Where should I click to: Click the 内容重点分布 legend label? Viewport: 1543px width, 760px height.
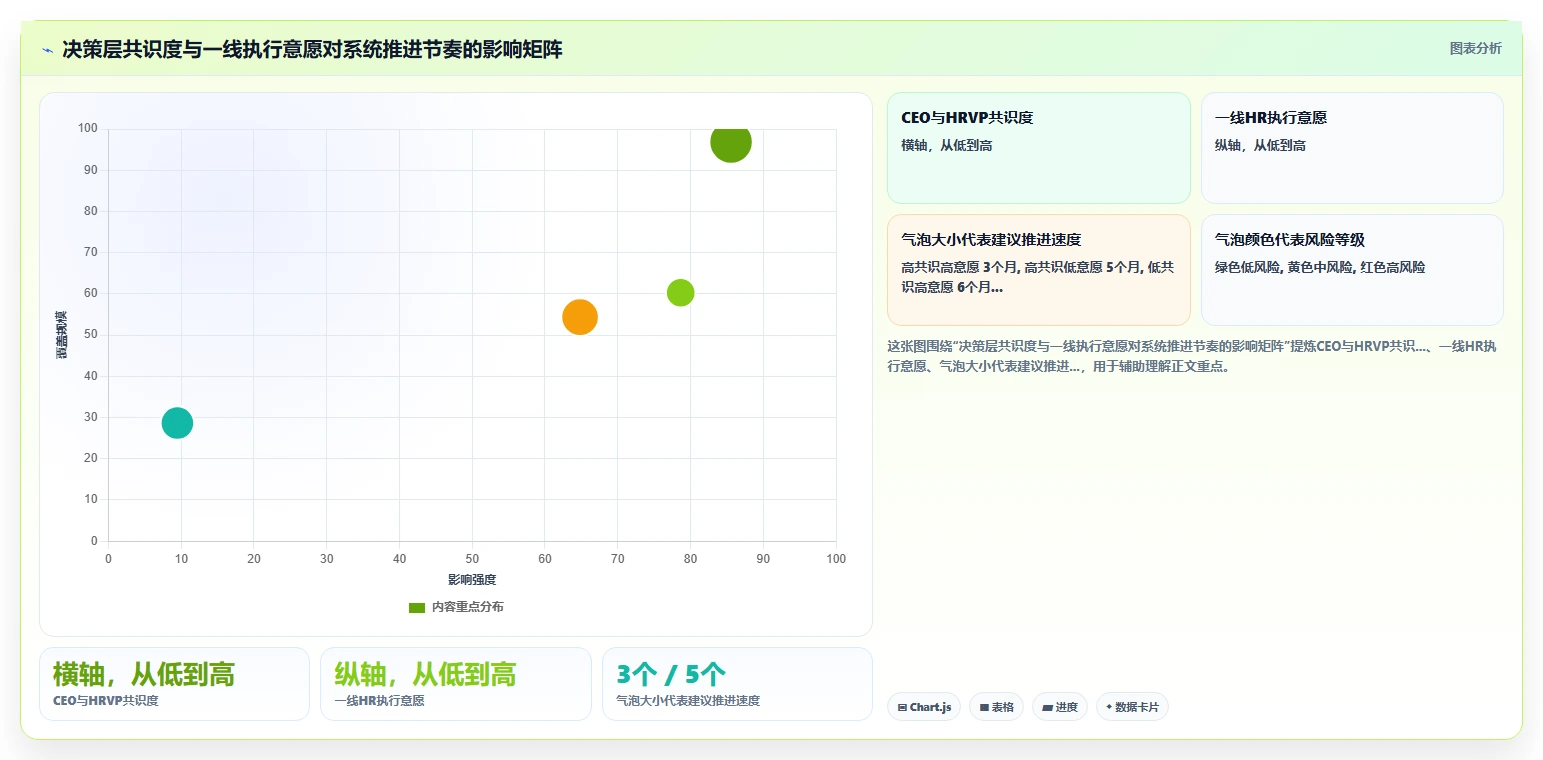[468, 607]
